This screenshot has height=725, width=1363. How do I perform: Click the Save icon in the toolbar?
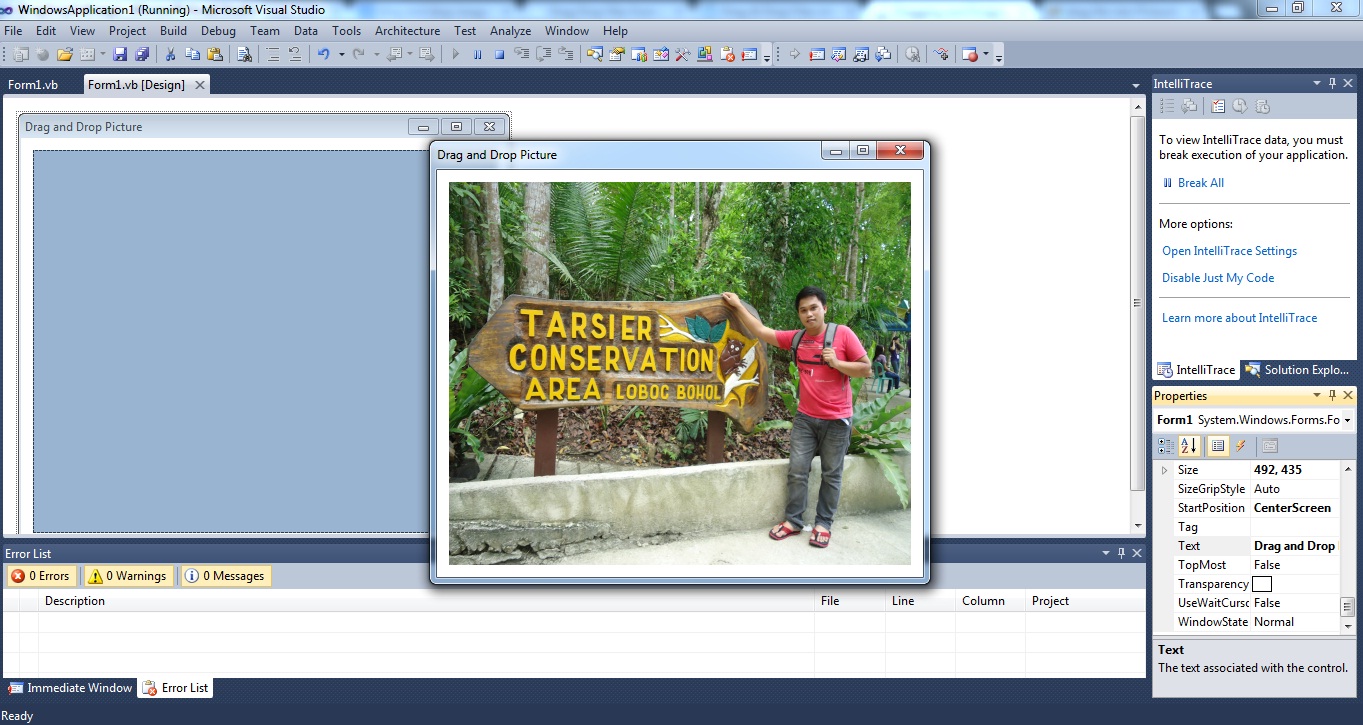[120, 54]
